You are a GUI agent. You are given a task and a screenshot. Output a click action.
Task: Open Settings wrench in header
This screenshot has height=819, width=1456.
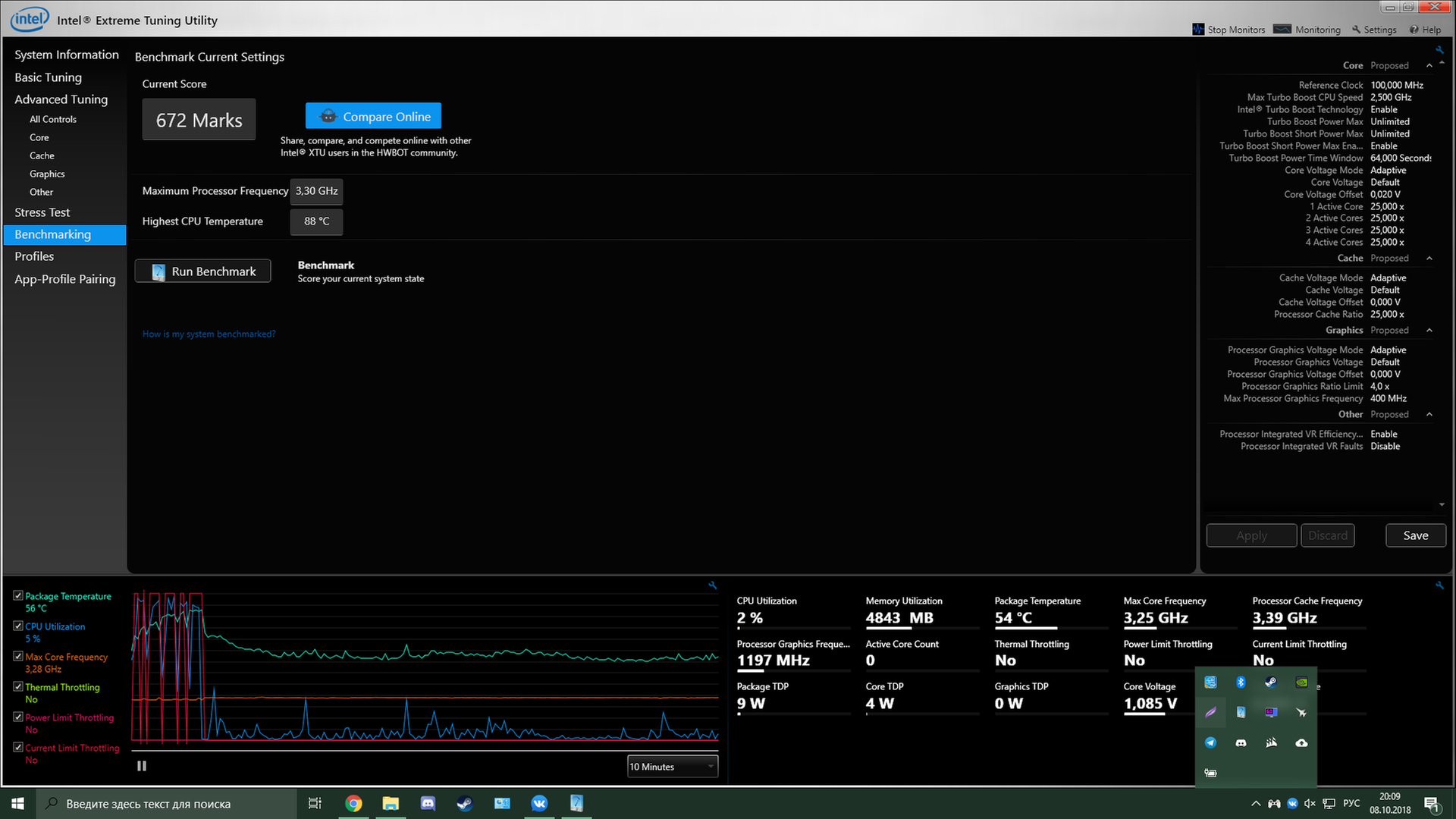click(1357, 30)
